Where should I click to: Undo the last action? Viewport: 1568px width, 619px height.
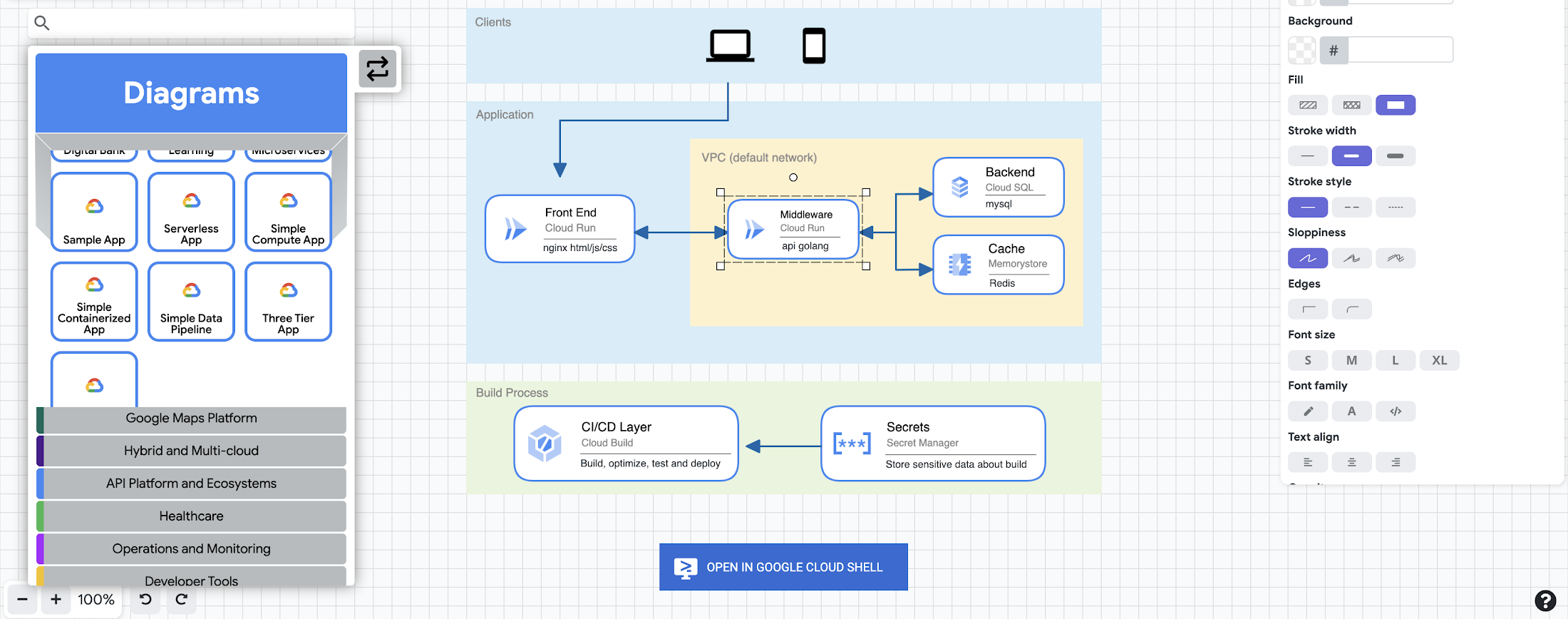point(145,600)
